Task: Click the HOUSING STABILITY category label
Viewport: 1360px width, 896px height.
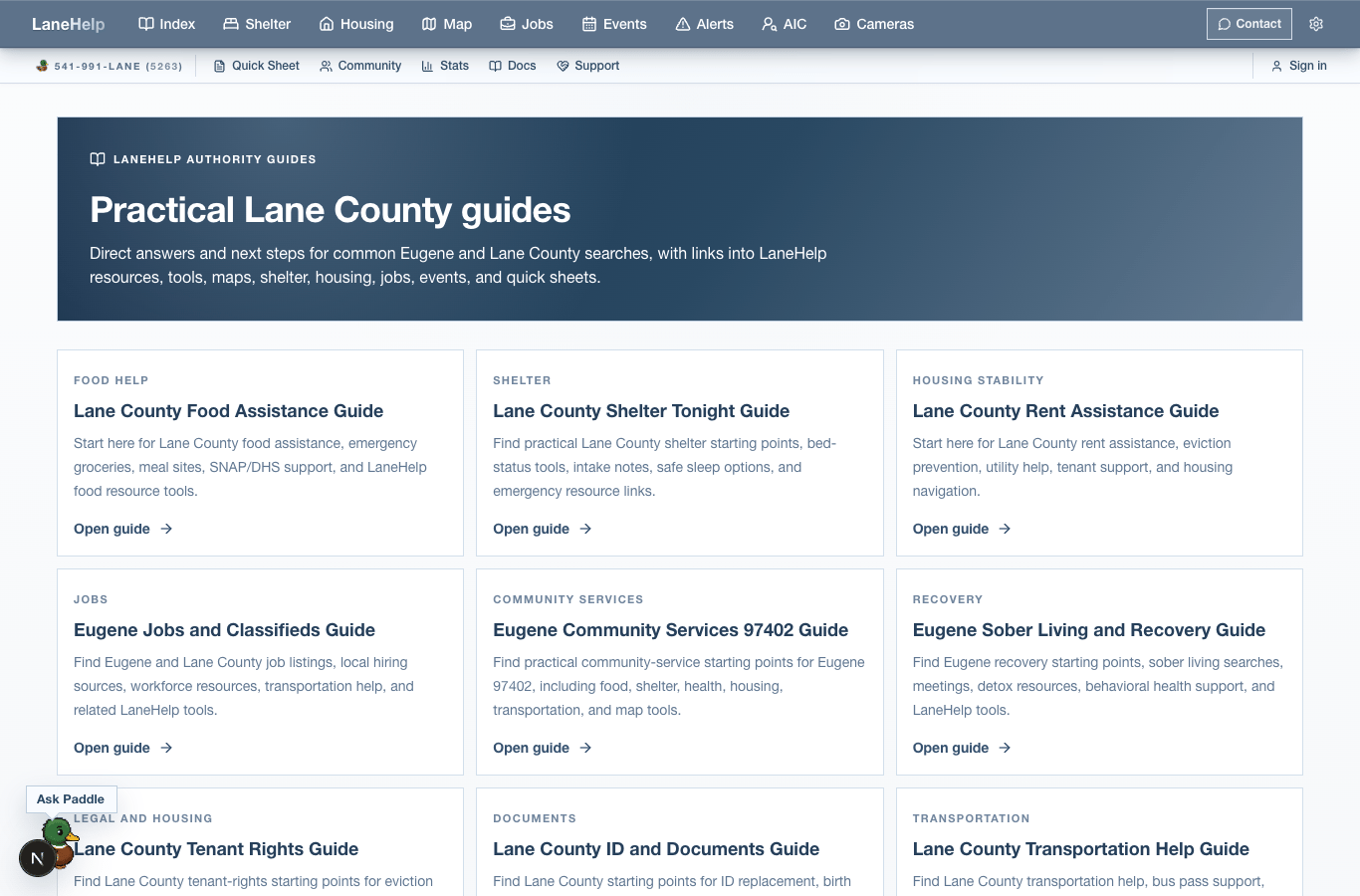Action: (978, 380)
